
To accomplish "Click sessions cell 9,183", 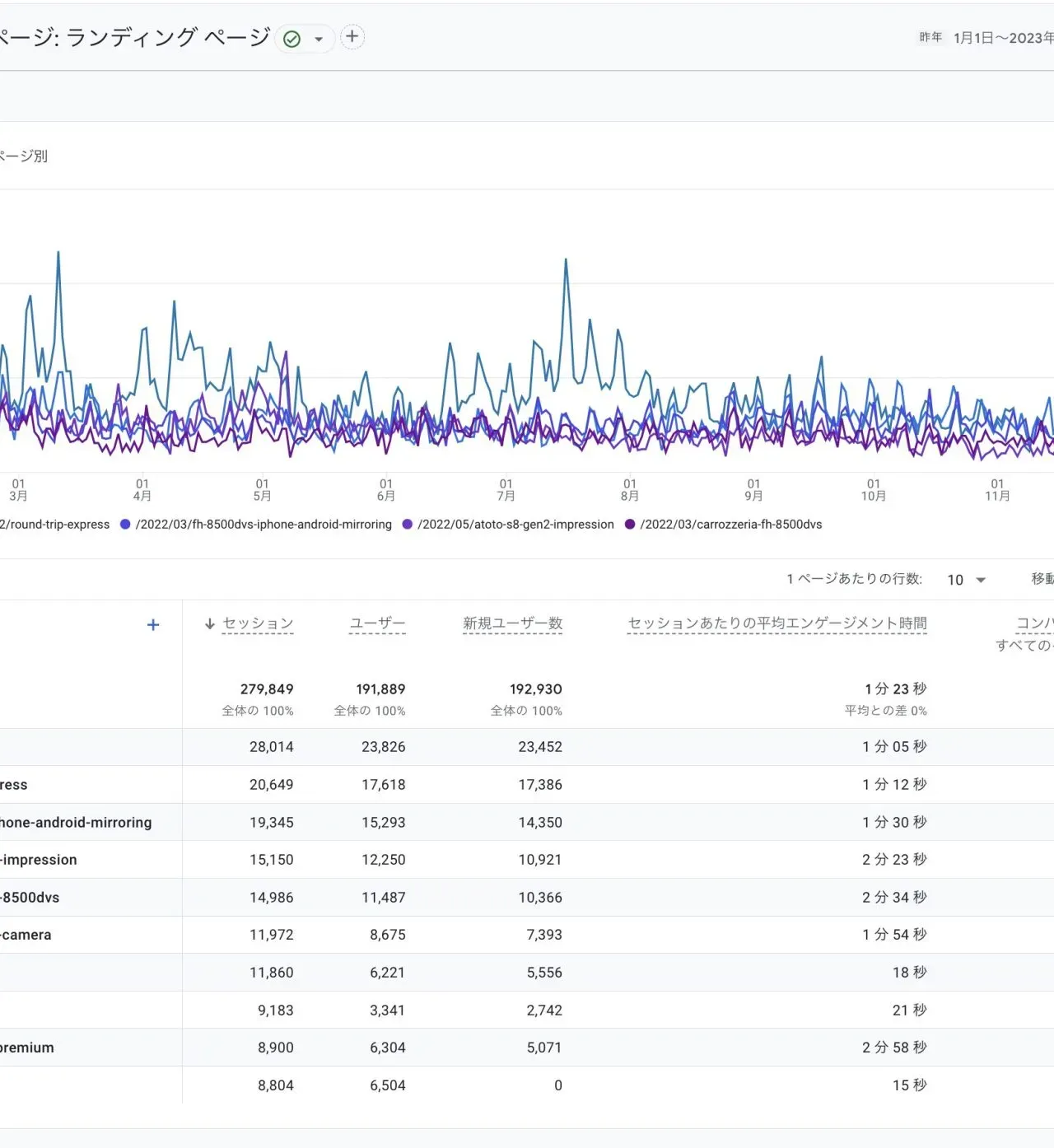I will click(x=276, y=1010).
